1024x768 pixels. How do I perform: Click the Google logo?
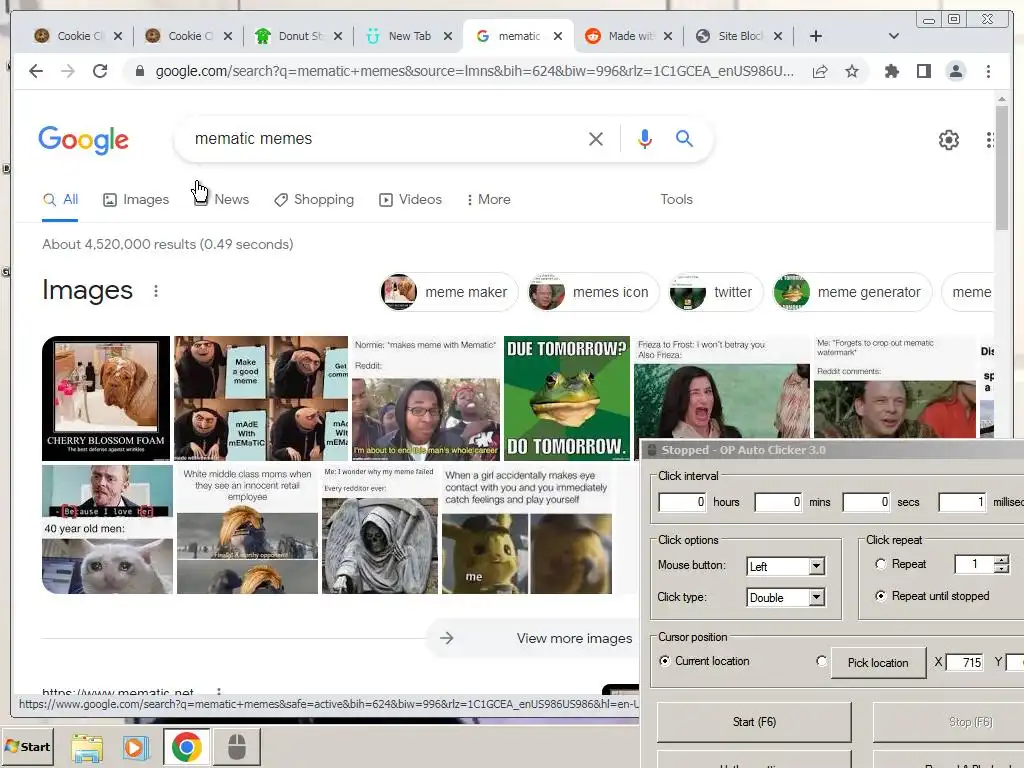(x=84, y=139)
